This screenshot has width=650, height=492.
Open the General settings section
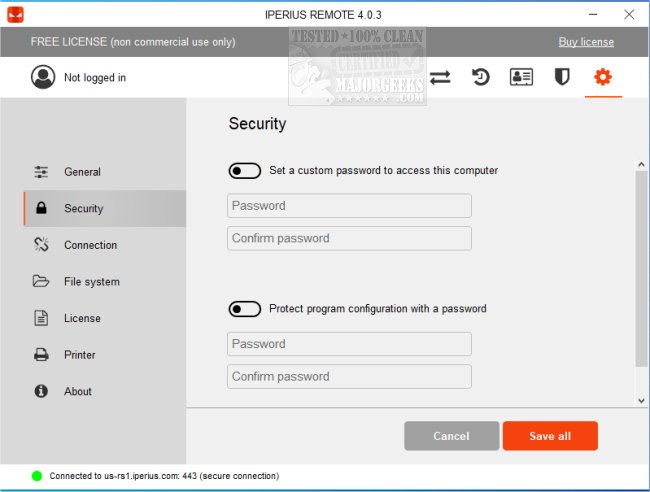click(x=82, y=172)
